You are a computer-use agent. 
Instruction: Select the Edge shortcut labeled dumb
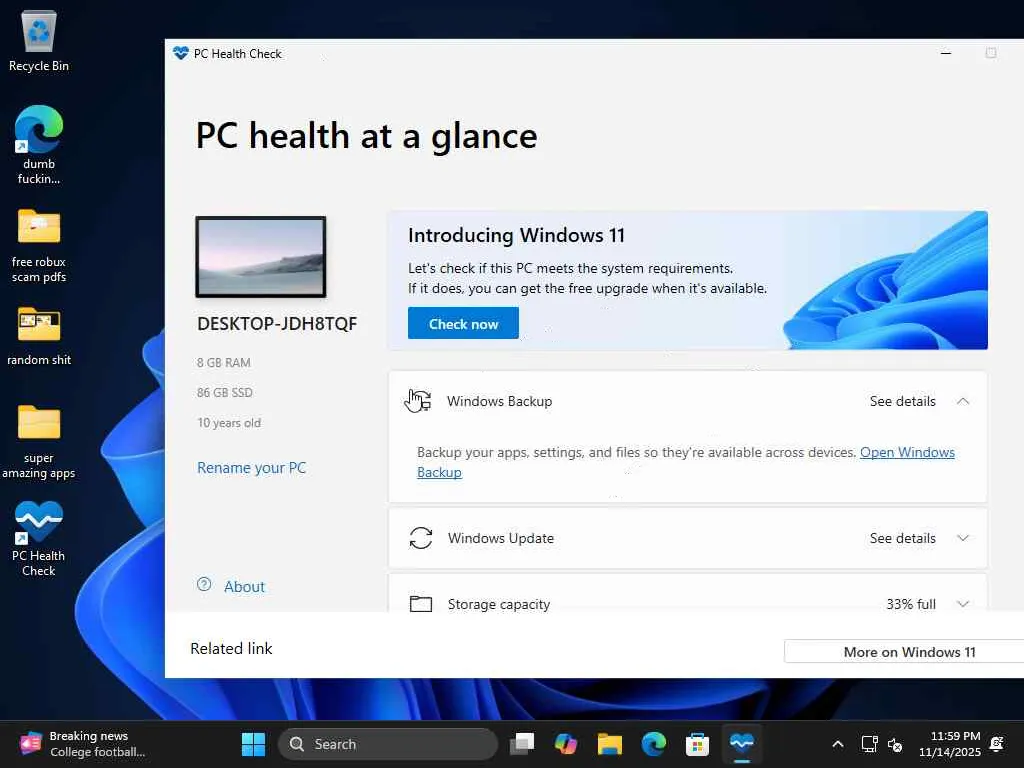[x=39, y=144]
